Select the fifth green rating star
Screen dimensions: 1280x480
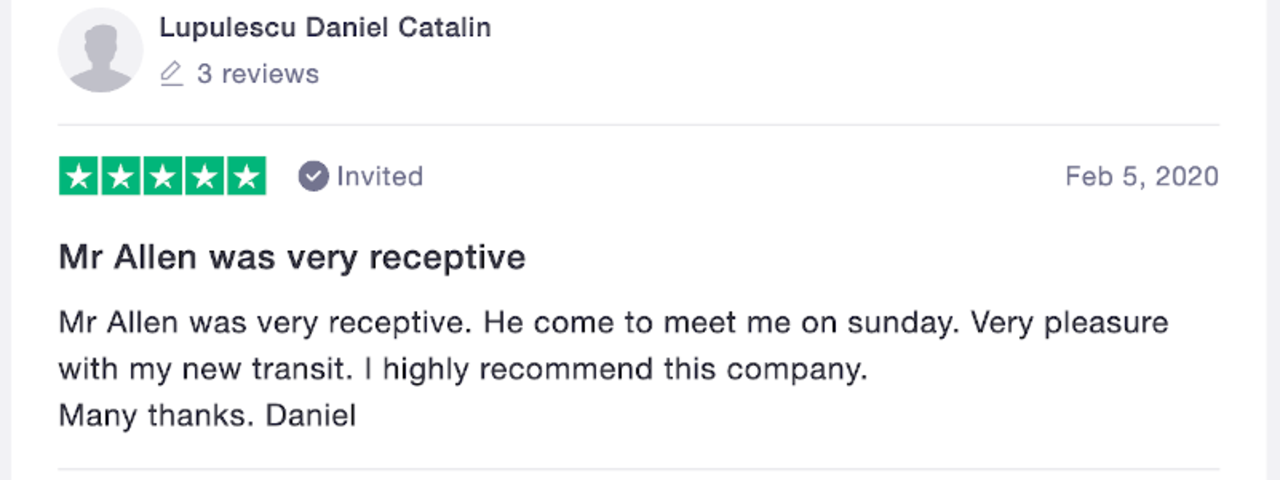[x=246, y=177]
